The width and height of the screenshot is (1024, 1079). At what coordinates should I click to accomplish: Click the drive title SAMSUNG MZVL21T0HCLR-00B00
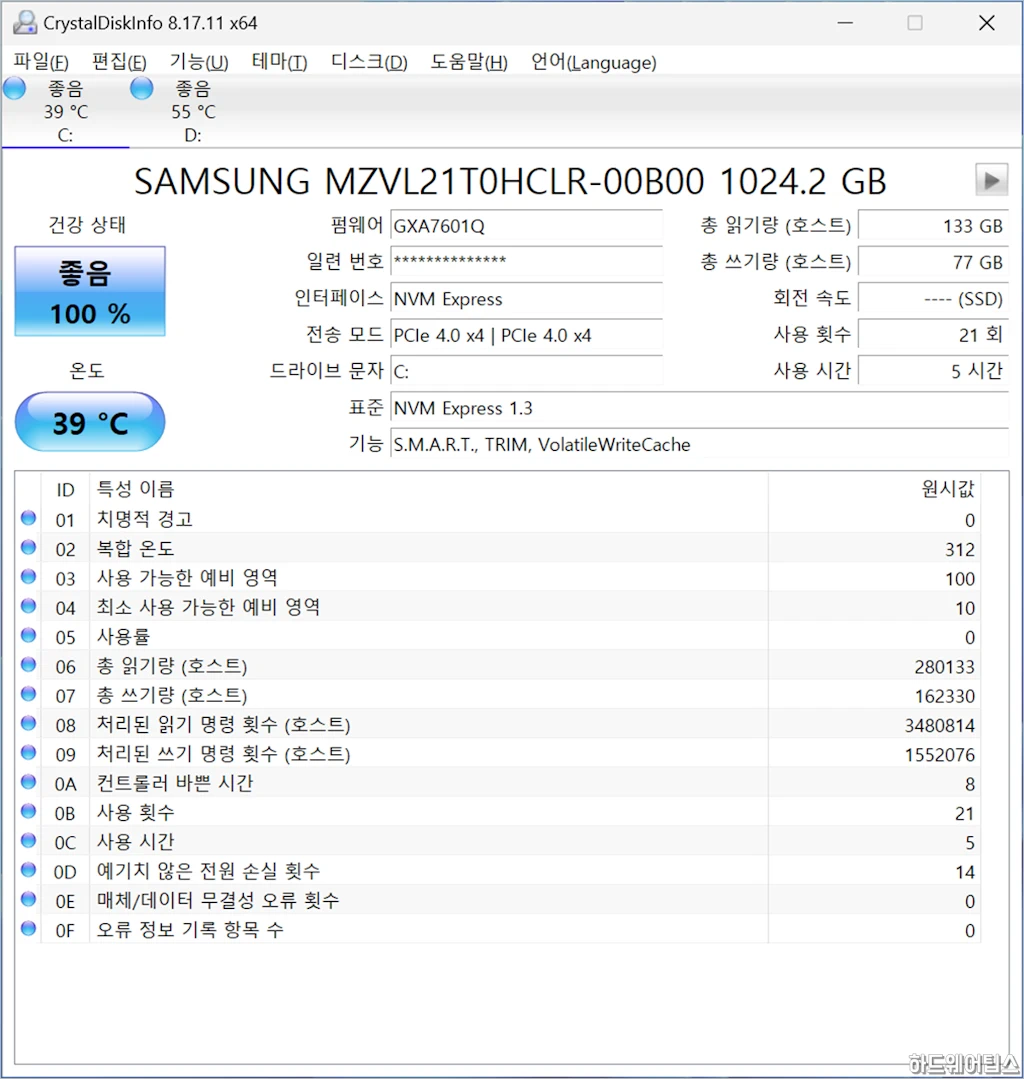point(510,182)
